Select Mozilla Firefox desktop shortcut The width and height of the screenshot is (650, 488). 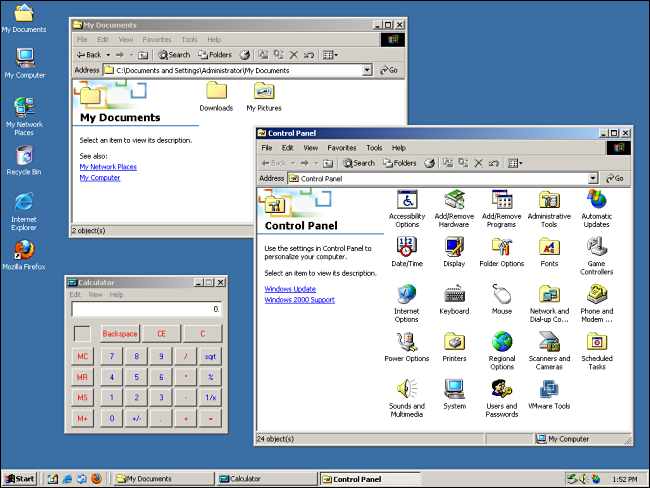24,255
